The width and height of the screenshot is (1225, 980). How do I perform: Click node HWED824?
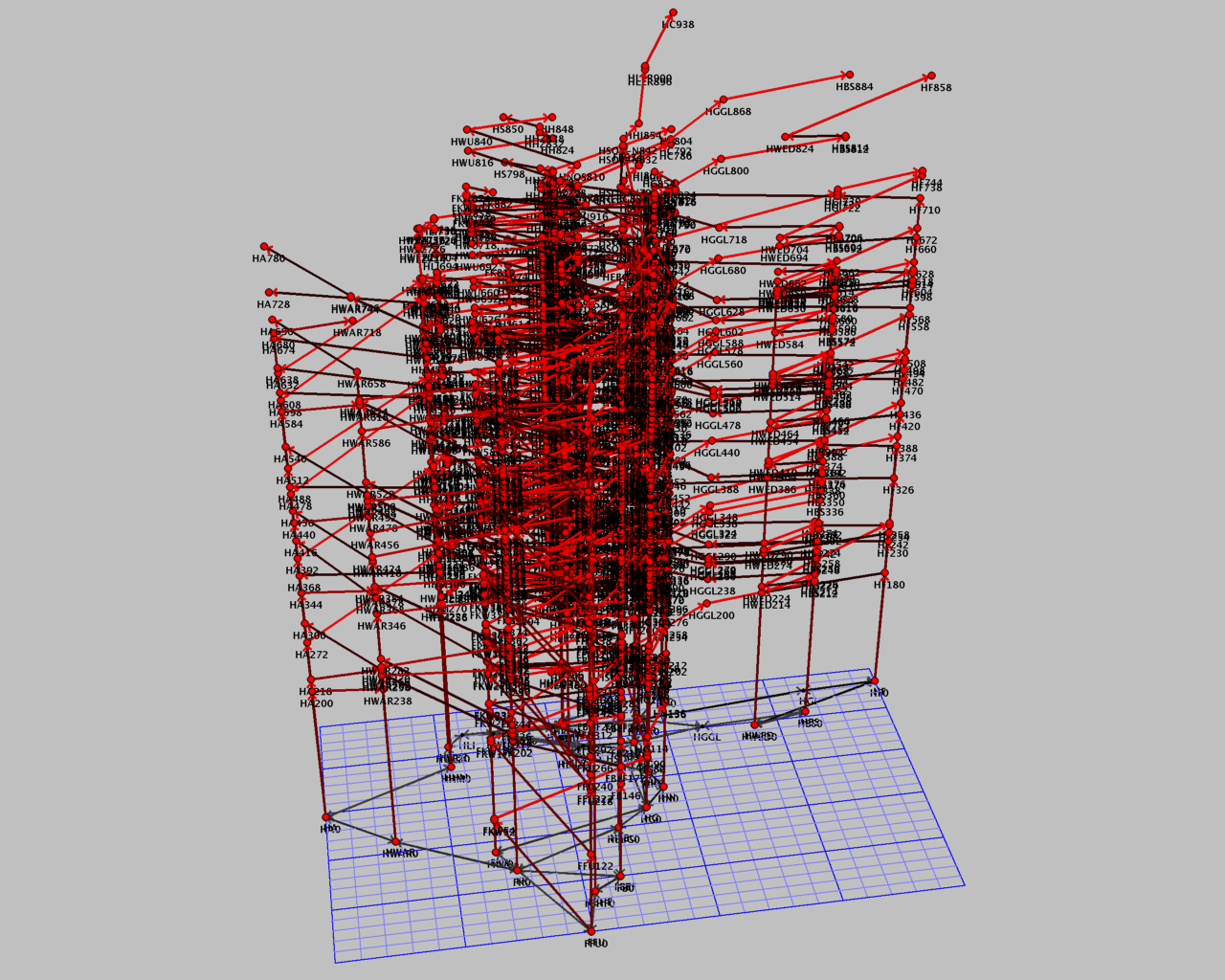(x=785, y=138)
